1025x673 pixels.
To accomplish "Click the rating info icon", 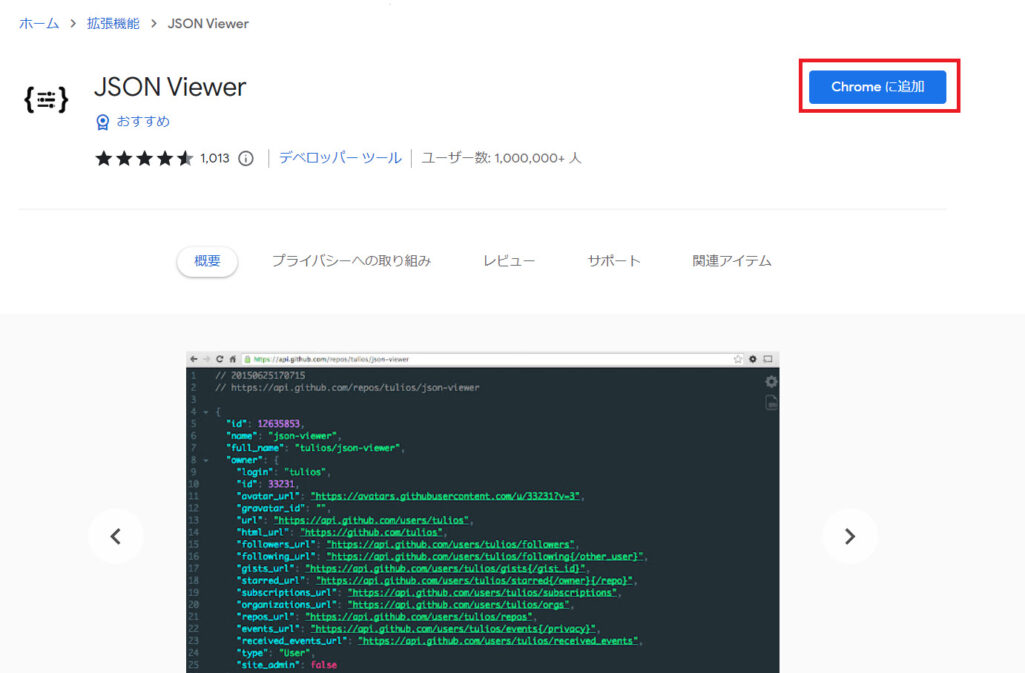I will (x=246, y=158).
